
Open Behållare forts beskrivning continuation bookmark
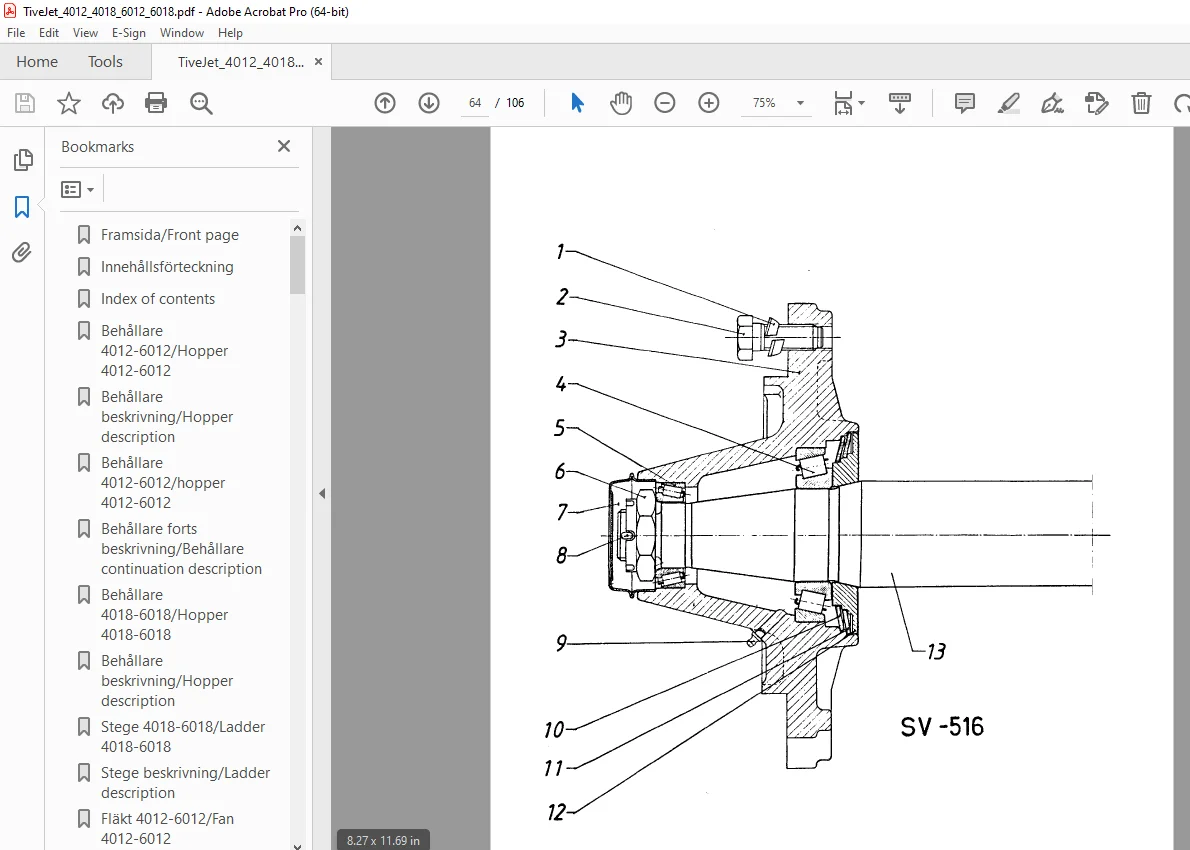(181, 549)
